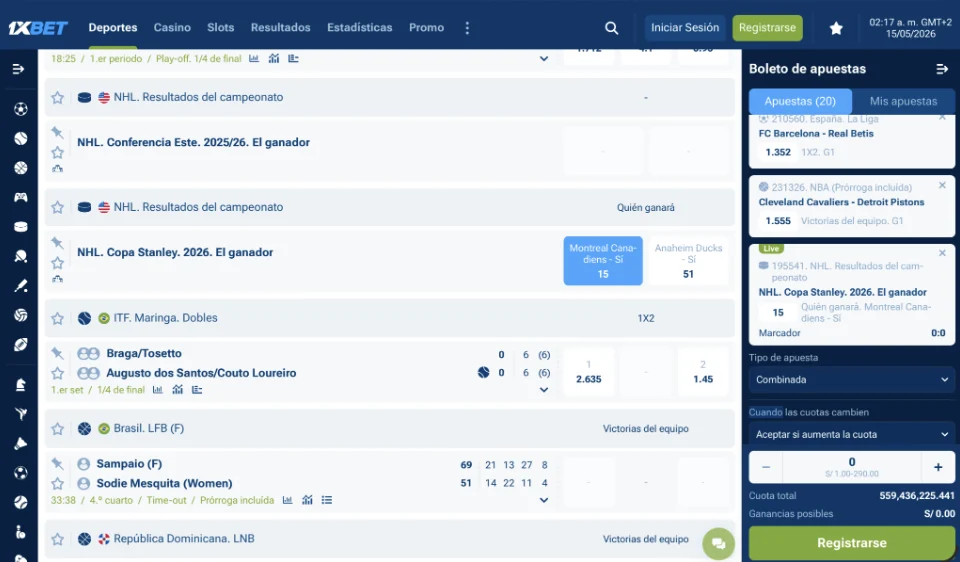Remove NHL. Copa Stanley bet from slip
Viewport: 960px width, 562px height.
coord(942,253)
